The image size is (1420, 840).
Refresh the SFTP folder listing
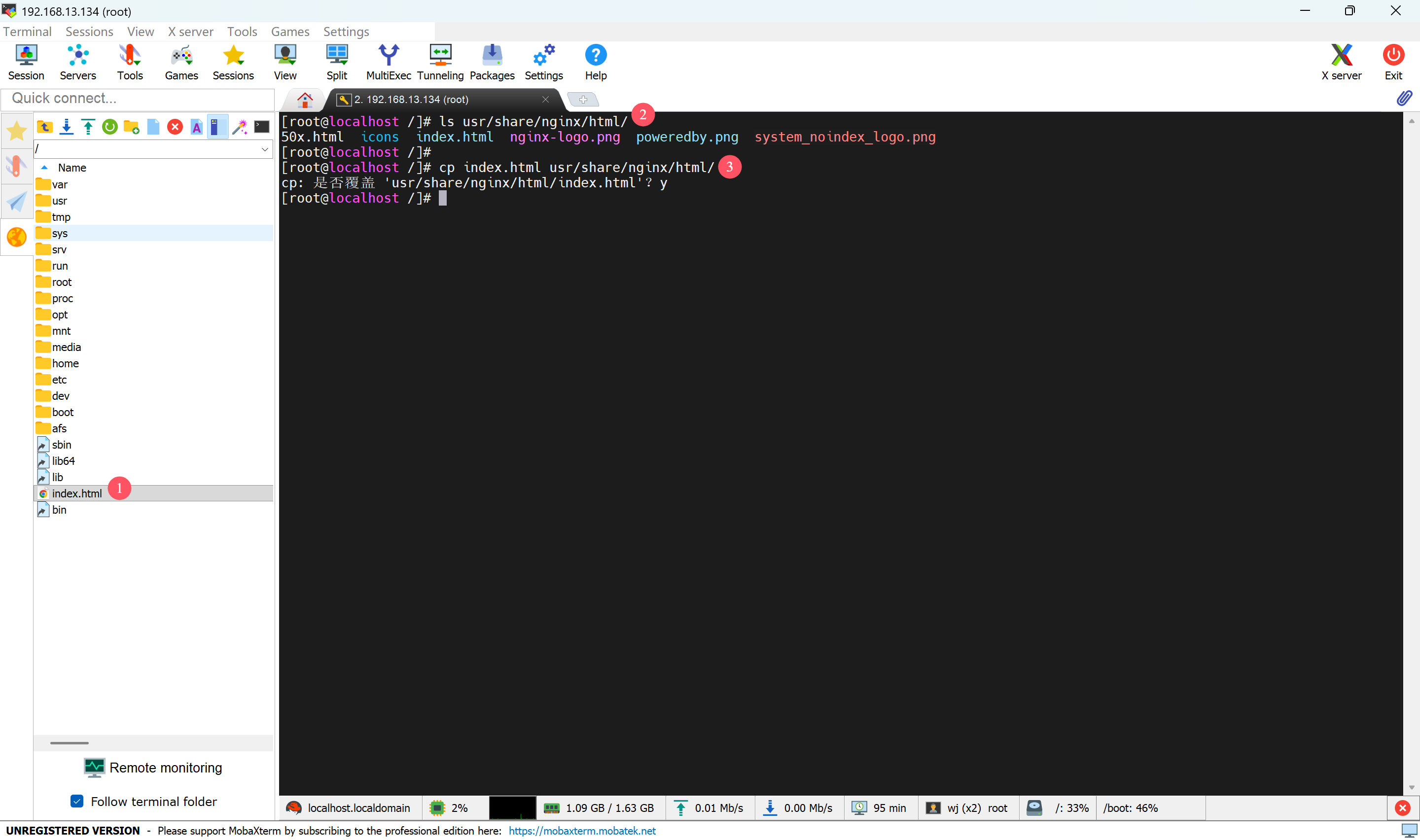[x=110, y=127]
